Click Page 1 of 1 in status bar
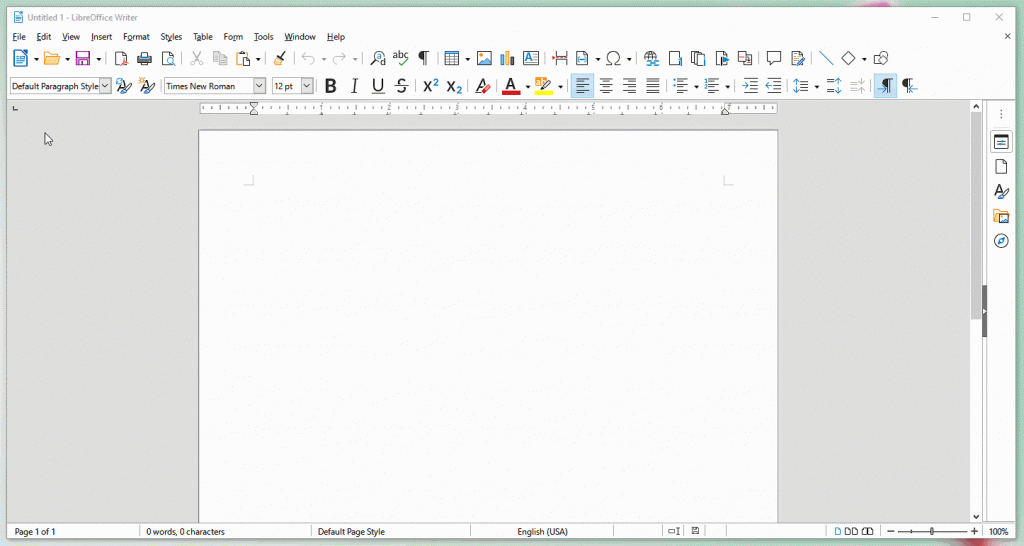 click(35, 532)
